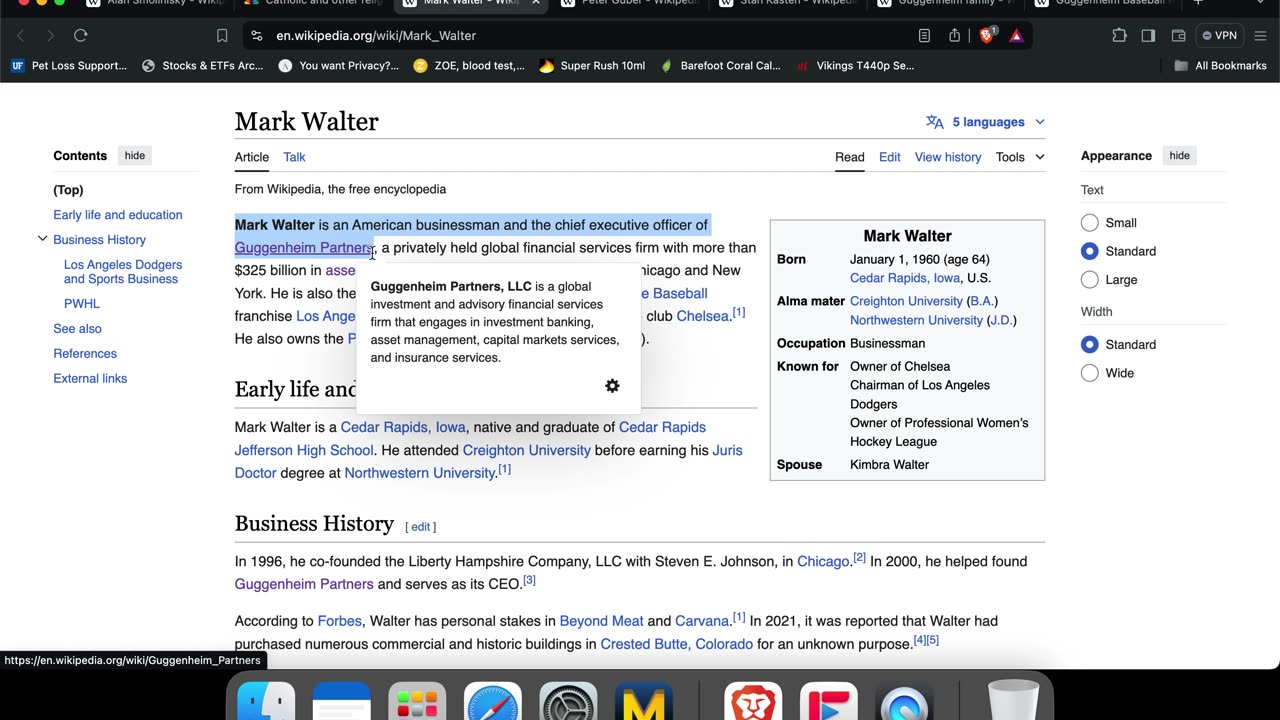Open Forbes link in article
The width and height of the screenshot is (1280, 720).
[339, 621]
